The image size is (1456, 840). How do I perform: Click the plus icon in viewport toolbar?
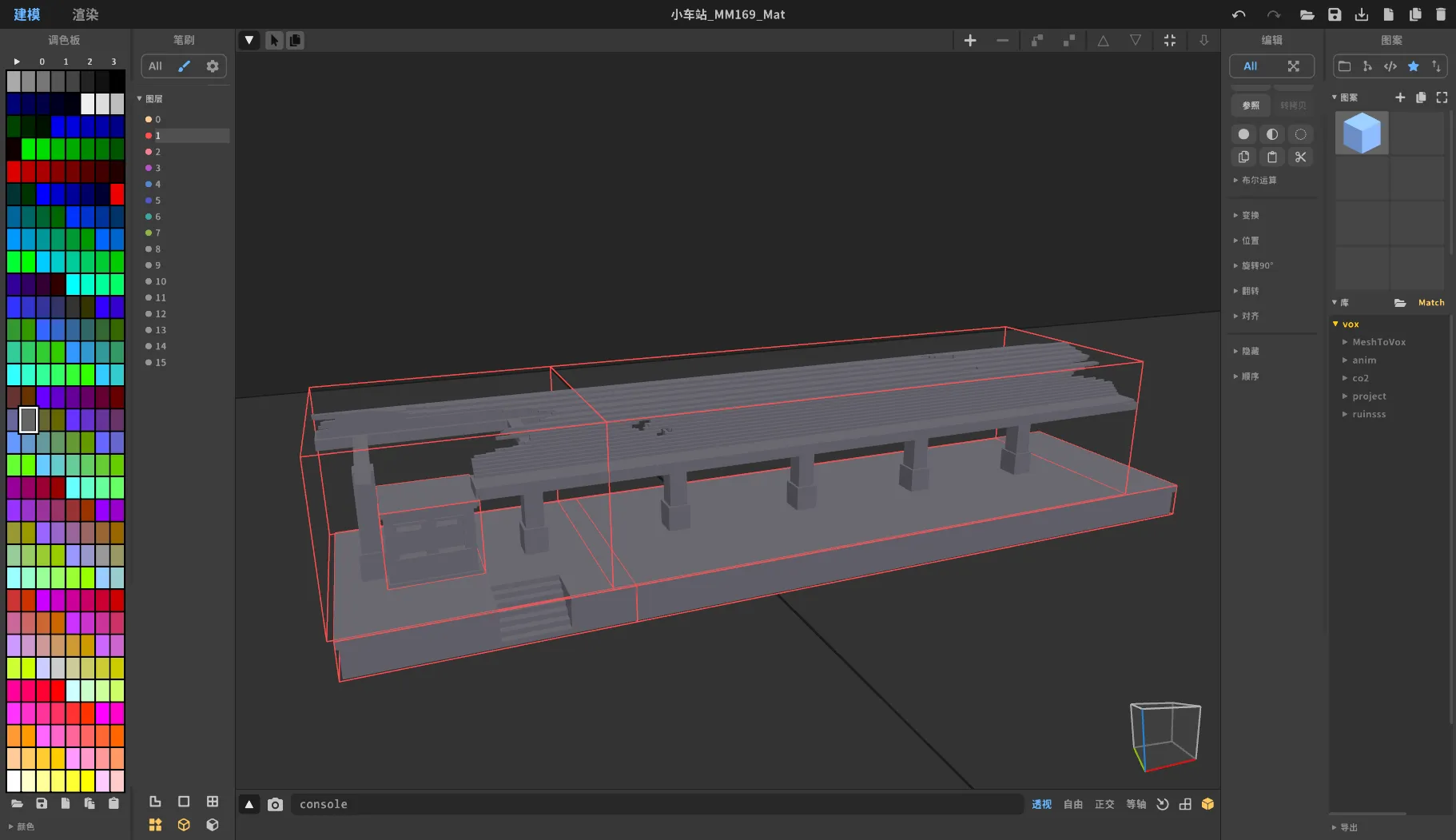[970, 40]
